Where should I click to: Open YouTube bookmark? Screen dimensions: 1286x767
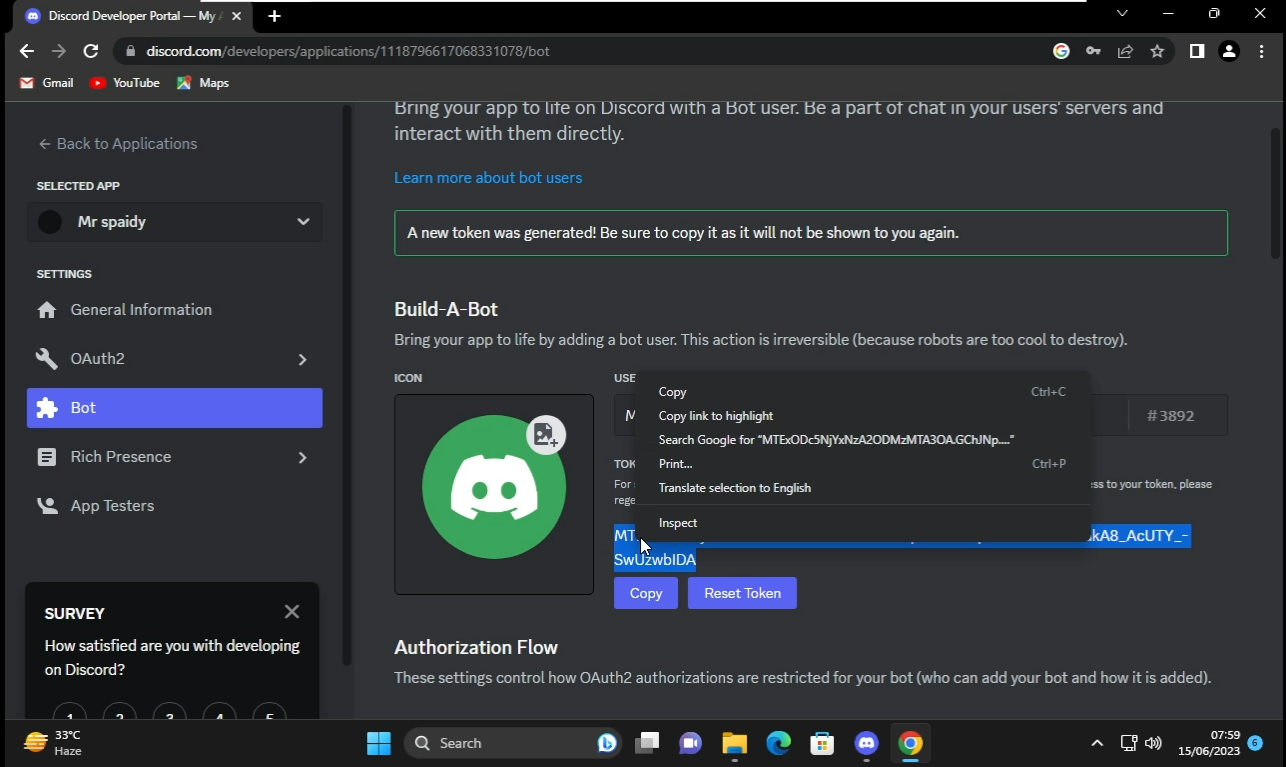(125, 83)
